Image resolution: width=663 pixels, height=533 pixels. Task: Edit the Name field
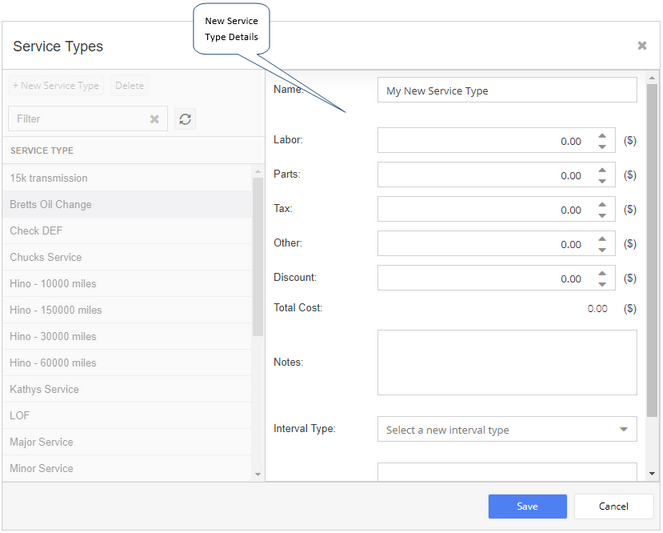pos(507,90)
